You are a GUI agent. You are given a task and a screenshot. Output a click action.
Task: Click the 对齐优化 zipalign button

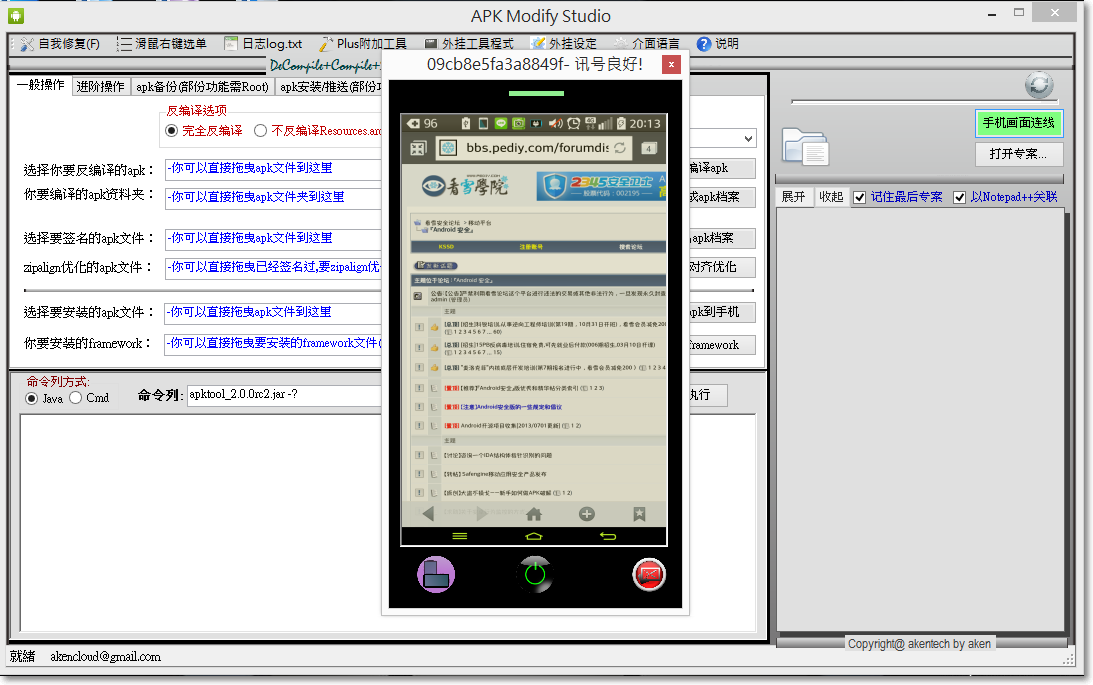pos(721,267)
